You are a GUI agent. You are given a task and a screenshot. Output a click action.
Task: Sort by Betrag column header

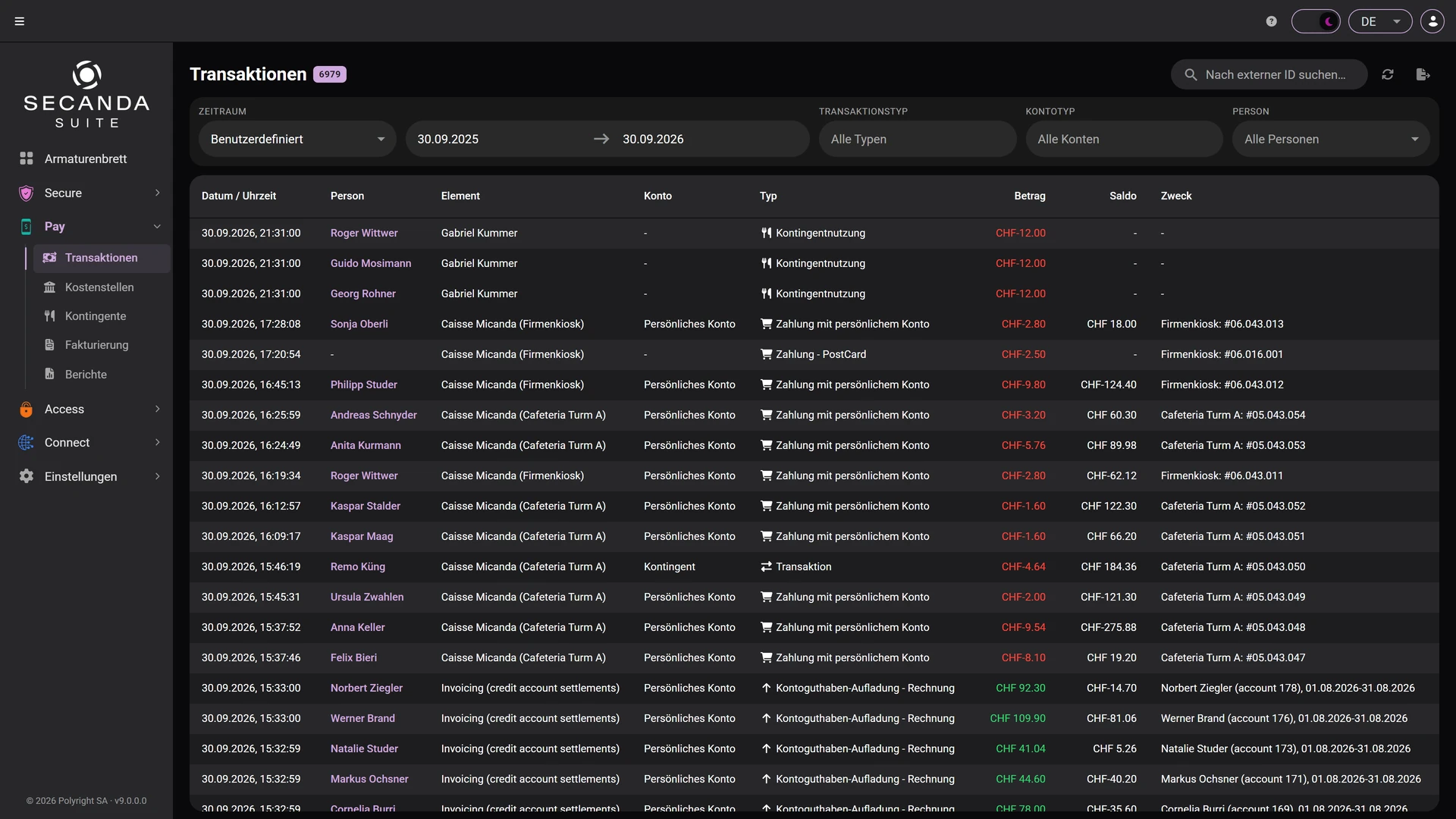coord(1029,196)
